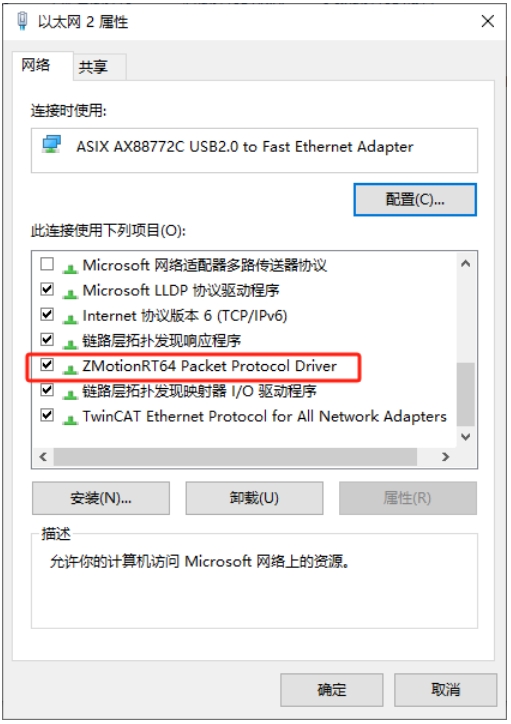This screenshot has width=511, height=724.
Task: Click the Ethernet plug icon in the title bar
Action: point(22,21)
